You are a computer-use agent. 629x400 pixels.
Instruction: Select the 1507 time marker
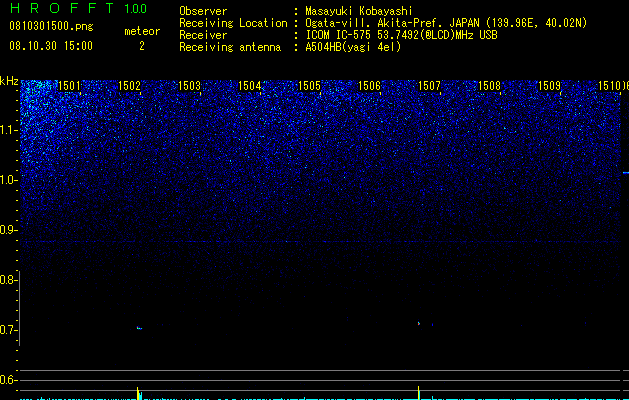[429, 86]
